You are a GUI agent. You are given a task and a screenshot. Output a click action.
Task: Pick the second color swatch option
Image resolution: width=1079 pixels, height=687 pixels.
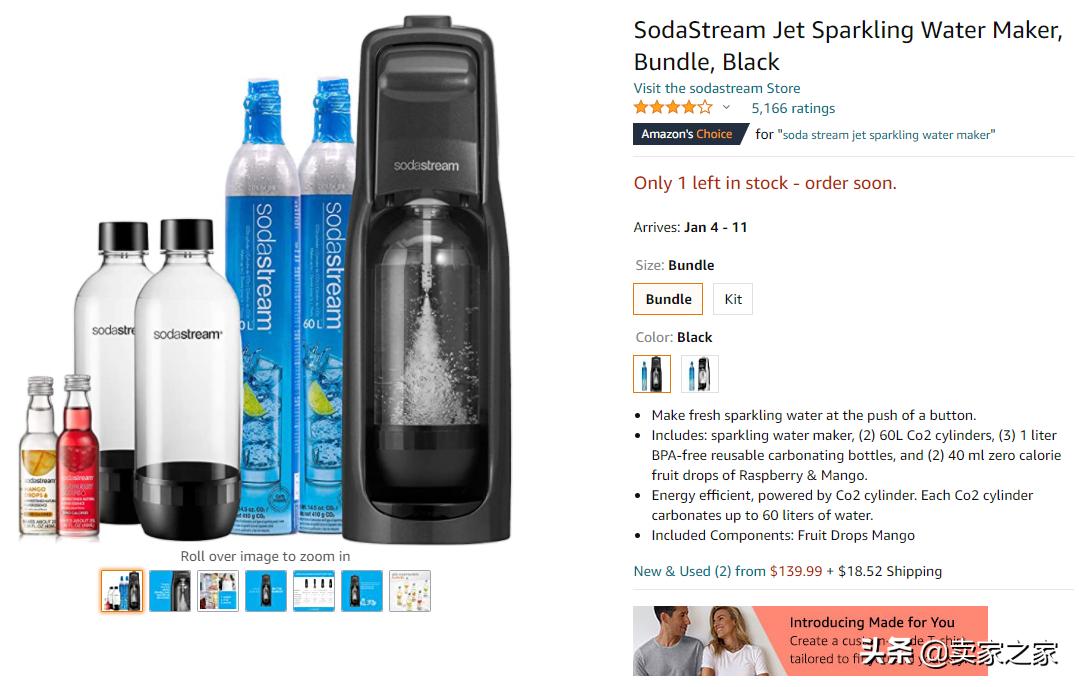700,374
